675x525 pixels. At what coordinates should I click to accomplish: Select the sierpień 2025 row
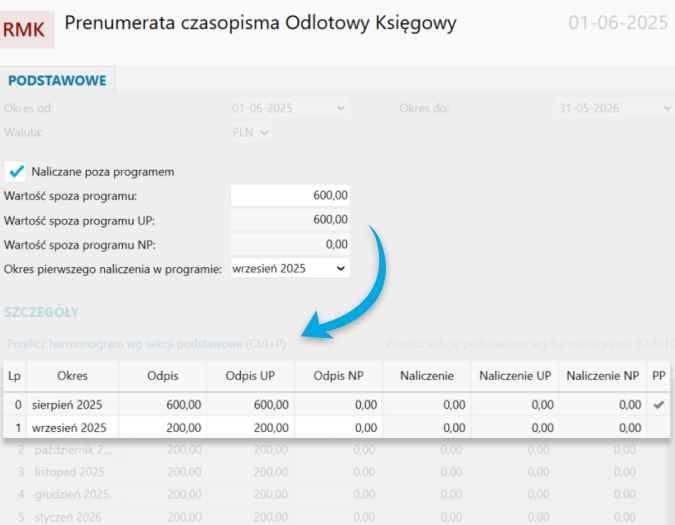(x=72, y=404)
